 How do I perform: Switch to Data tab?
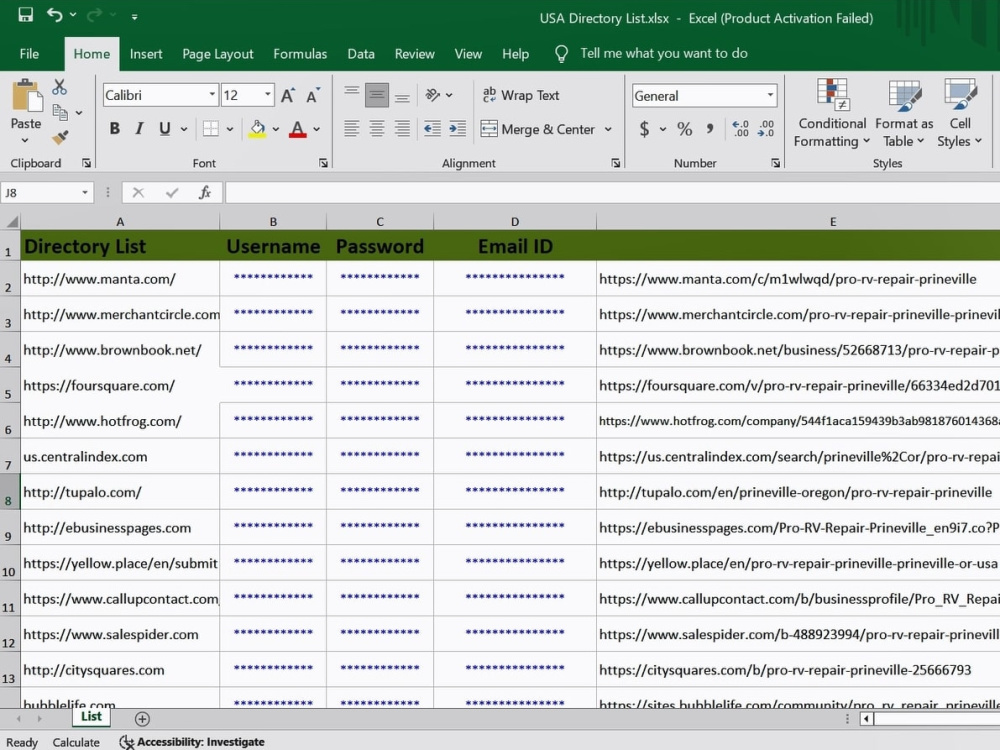coord(361,54)
